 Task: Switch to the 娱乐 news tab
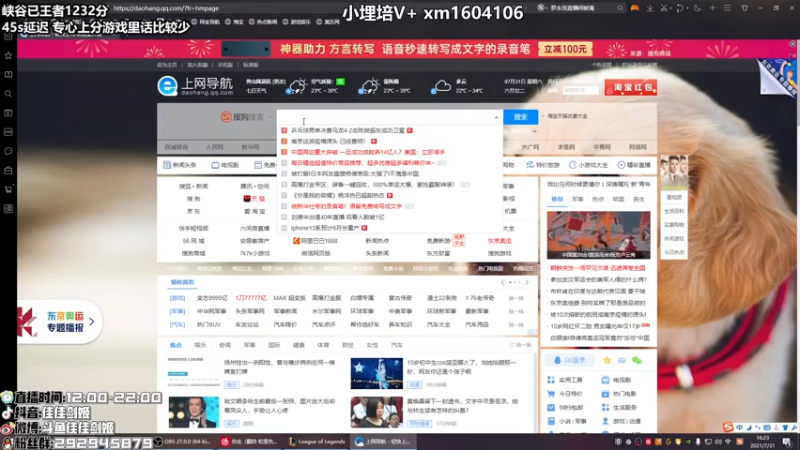tap(200, 345)
